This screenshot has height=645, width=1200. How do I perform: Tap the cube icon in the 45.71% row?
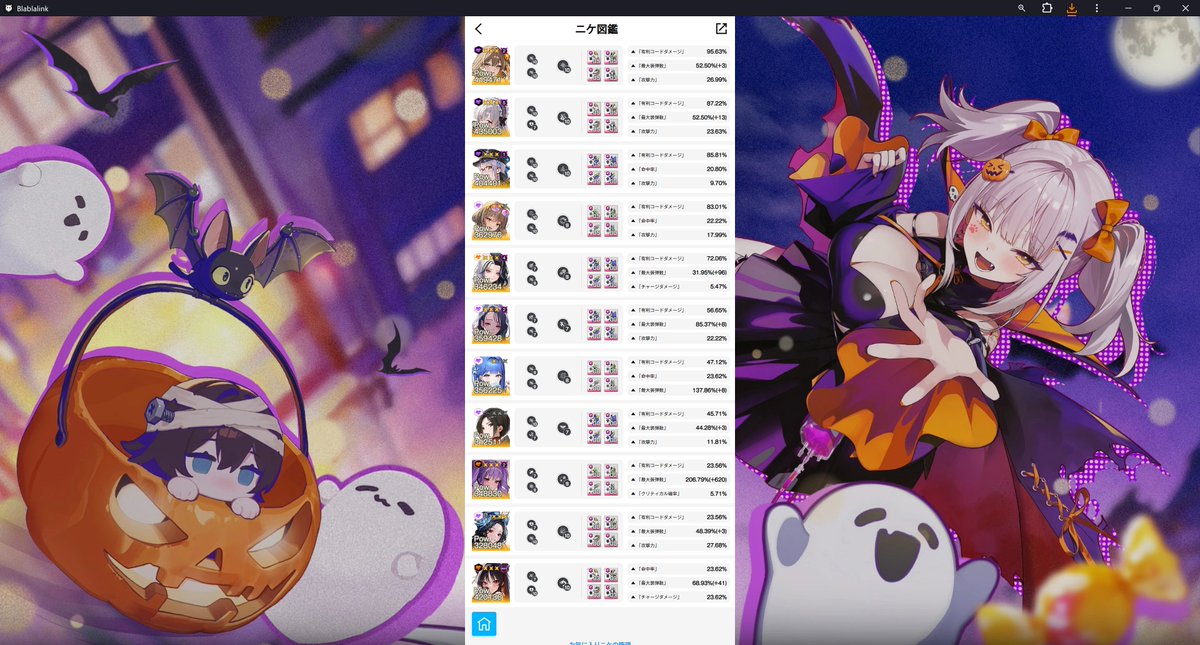563,429
